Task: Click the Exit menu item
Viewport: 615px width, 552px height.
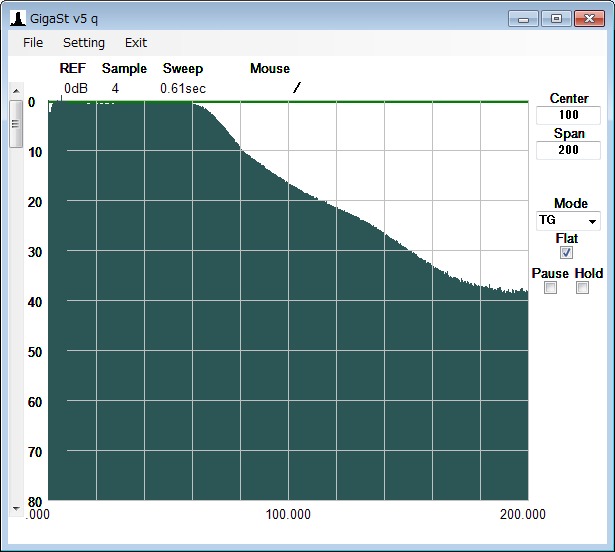Action: [136, 43]
